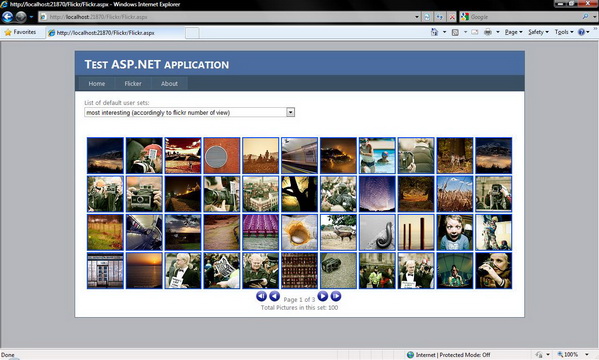Expand the Home button dropdown arrow
Screen dimensions: 599x360
coord(444,32)
